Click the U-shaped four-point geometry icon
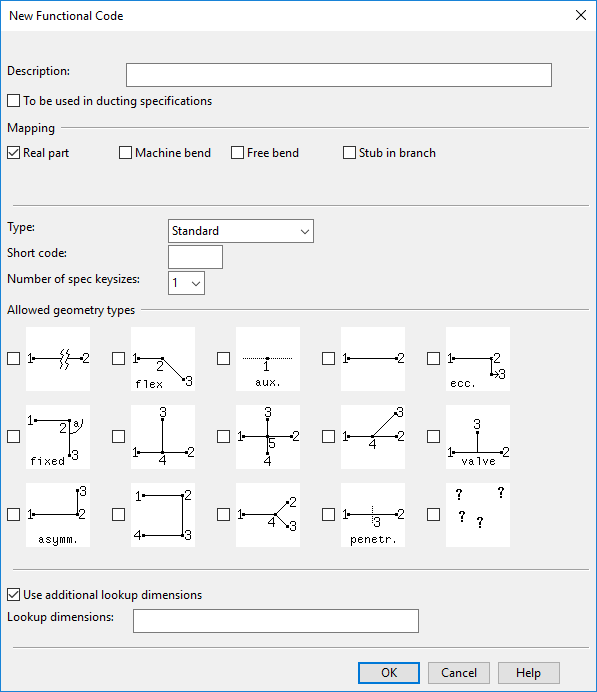This screenshot has width=597, height=692. click(163, 515)
